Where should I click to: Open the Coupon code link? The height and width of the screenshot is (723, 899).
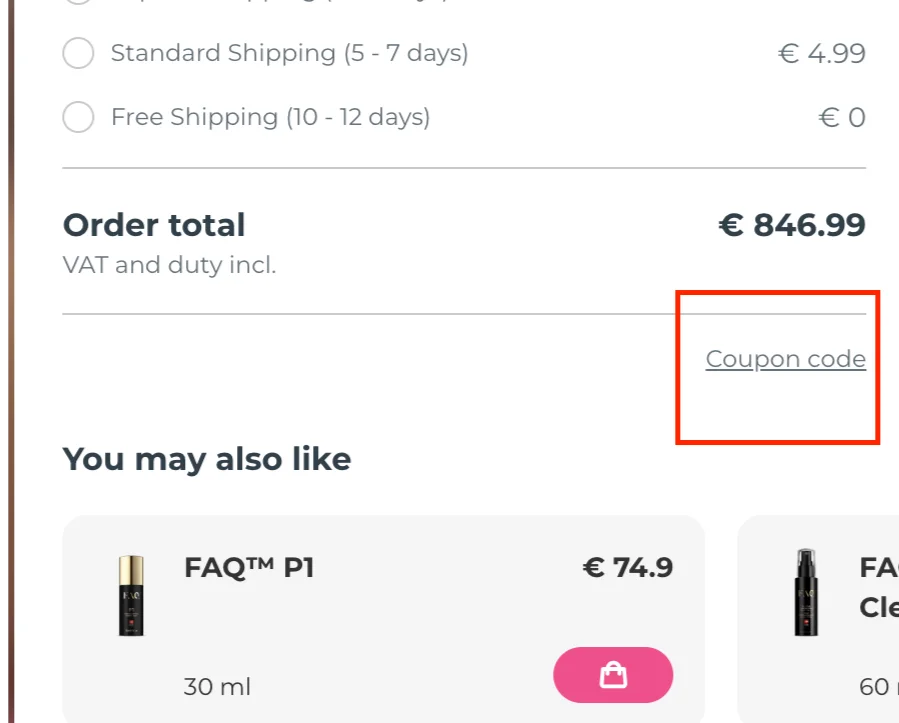(x=785, y=359)
